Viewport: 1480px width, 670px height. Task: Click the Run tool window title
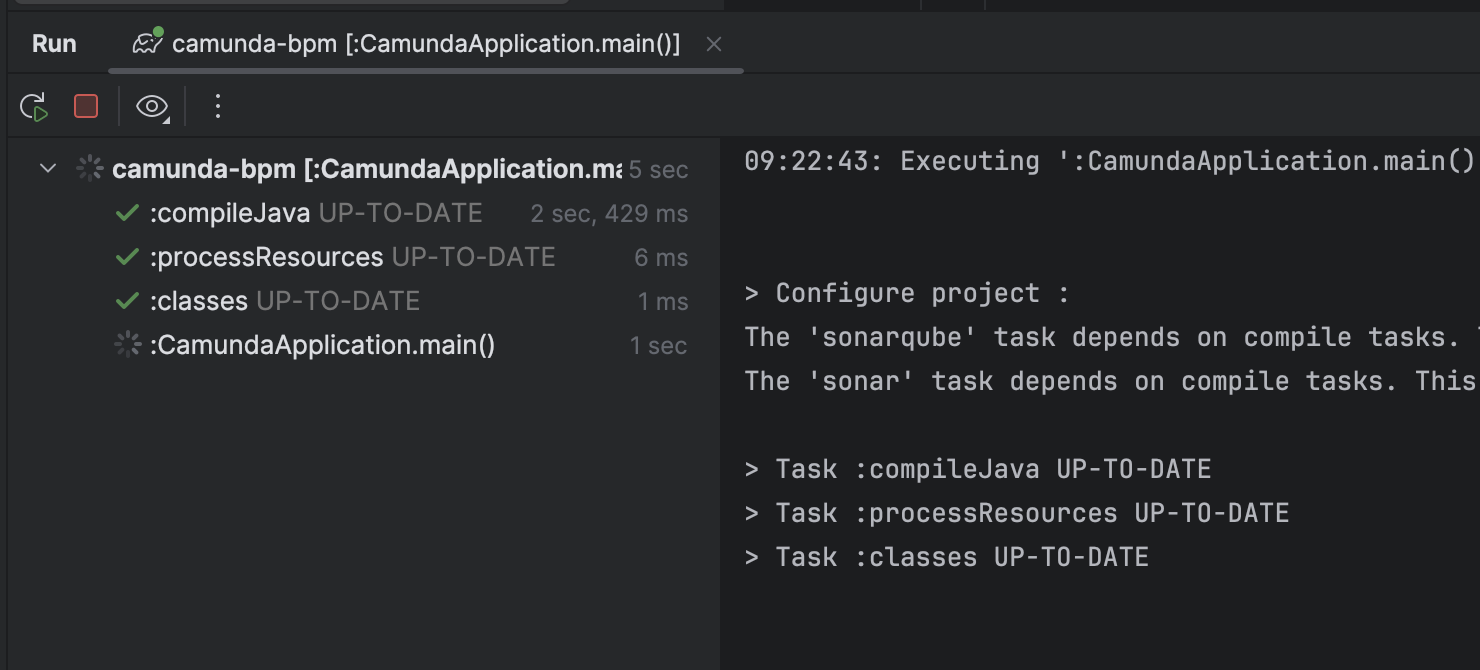[54, 44]
